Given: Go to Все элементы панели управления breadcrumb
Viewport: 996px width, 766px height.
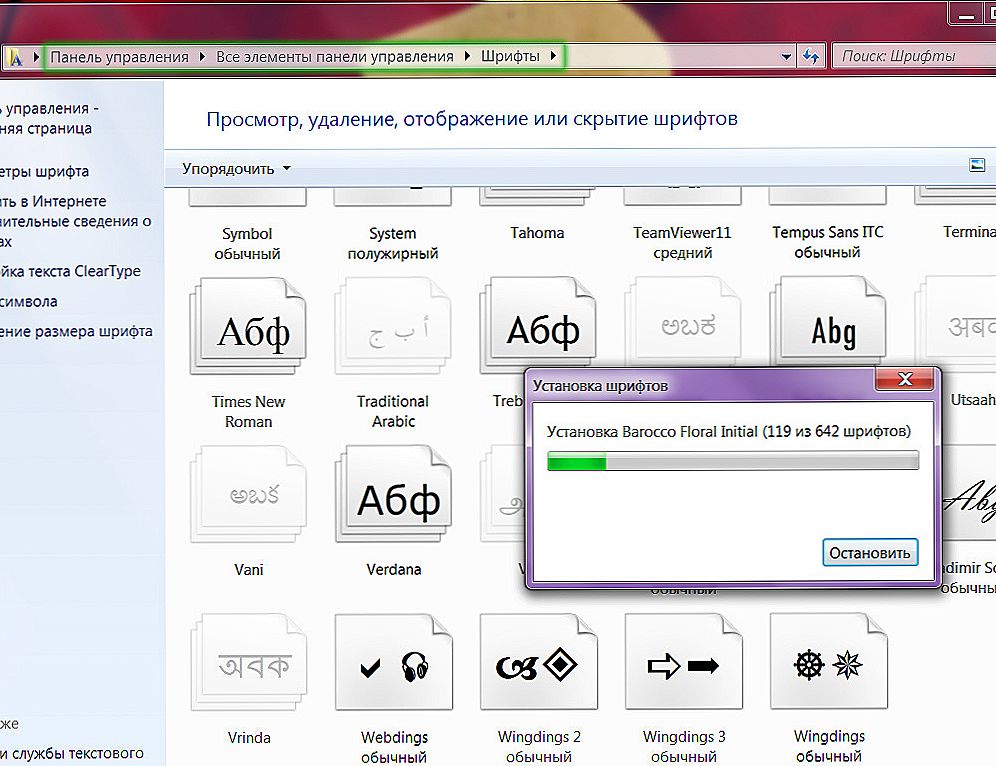Looking at the screenshot, I should (335, 57).
